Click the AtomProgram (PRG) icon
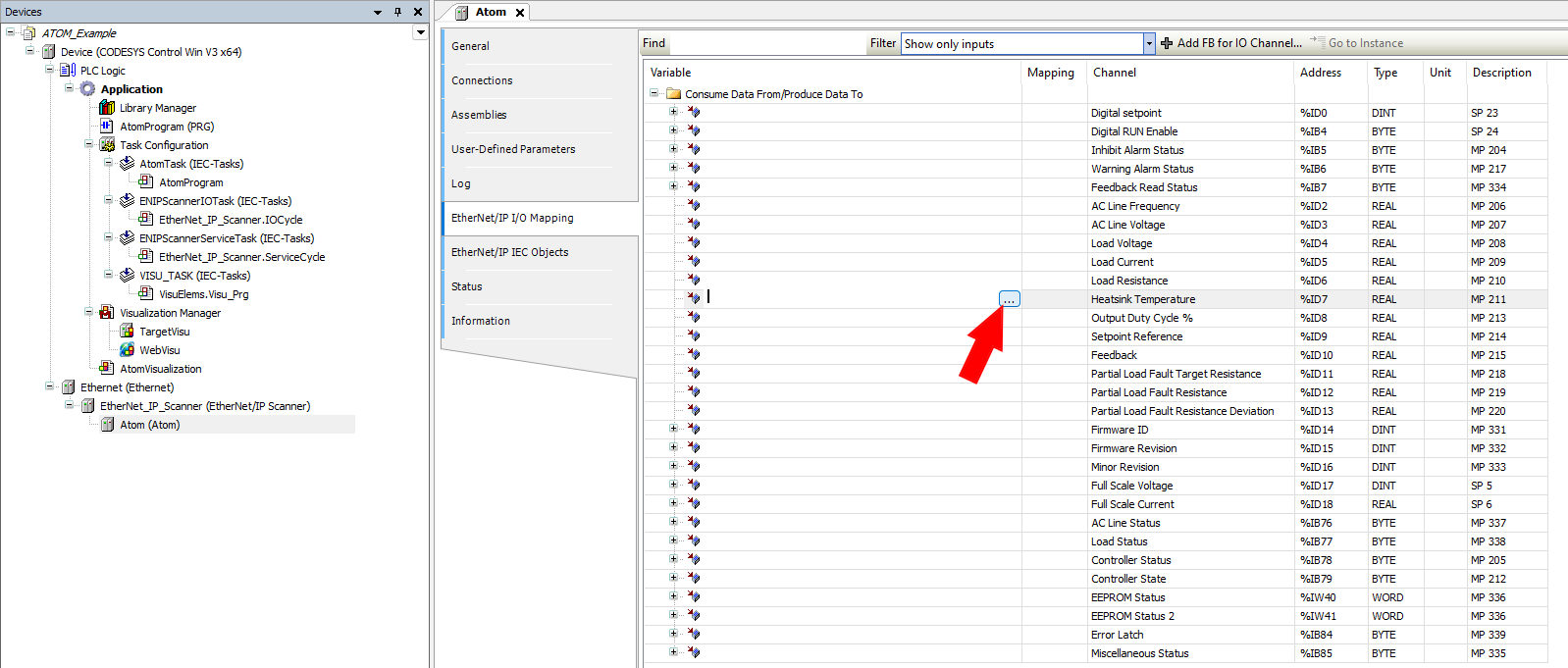1568x668 pixels. click(107, 127)
